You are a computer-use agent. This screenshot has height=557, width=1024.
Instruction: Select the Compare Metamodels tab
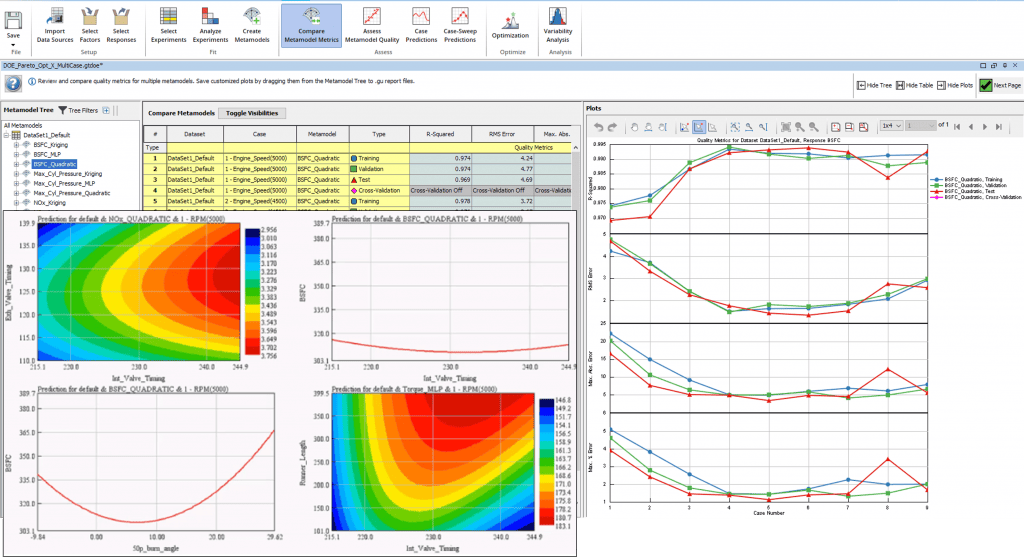coord(181,113)
